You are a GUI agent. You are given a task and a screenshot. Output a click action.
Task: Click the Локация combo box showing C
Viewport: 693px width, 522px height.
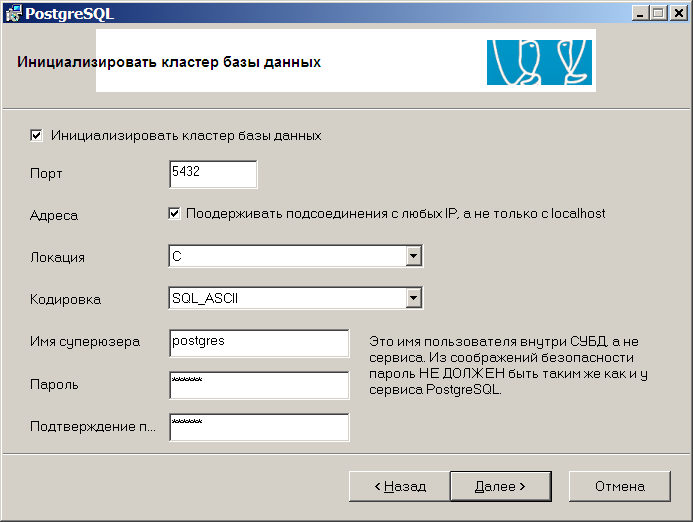coord(296,256)
